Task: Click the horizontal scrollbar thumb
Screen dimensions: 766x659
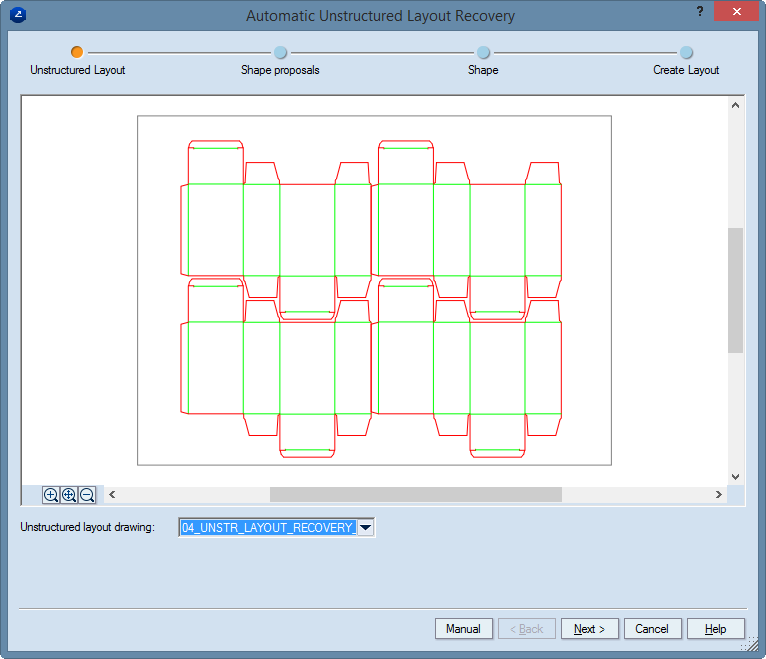Action: [x=415, y=494]
